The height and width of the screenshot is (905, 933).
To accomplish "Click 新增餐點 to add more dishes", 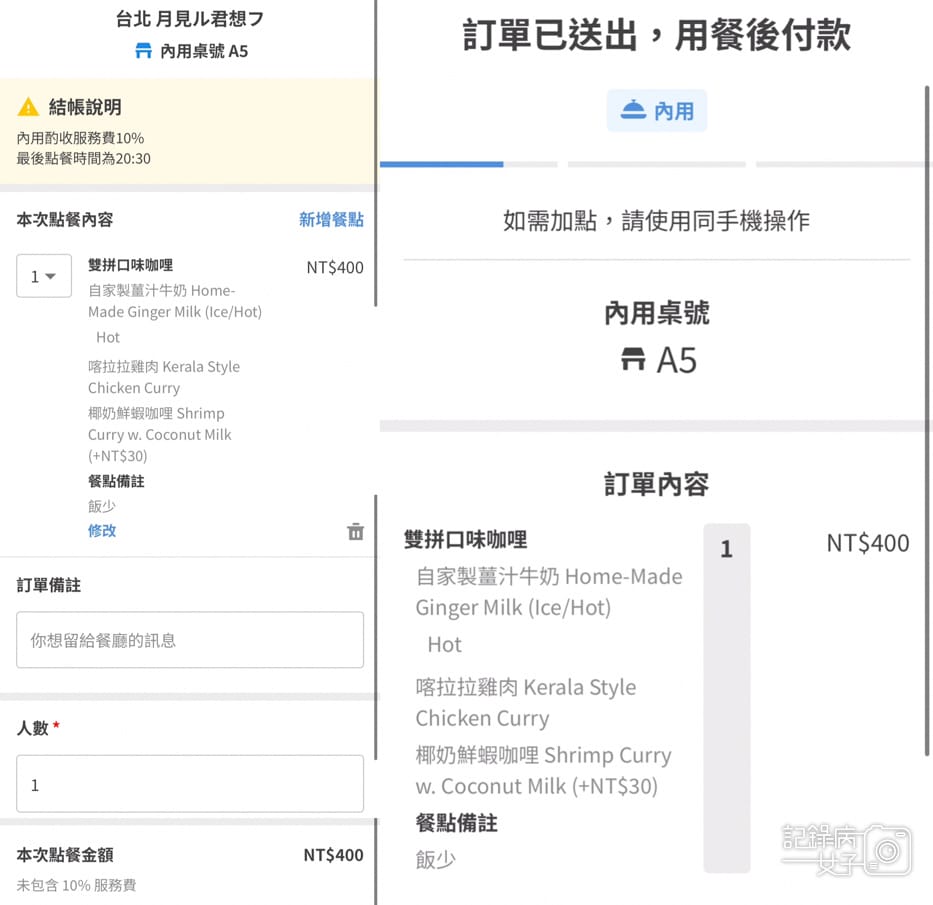I will (331, 219).
